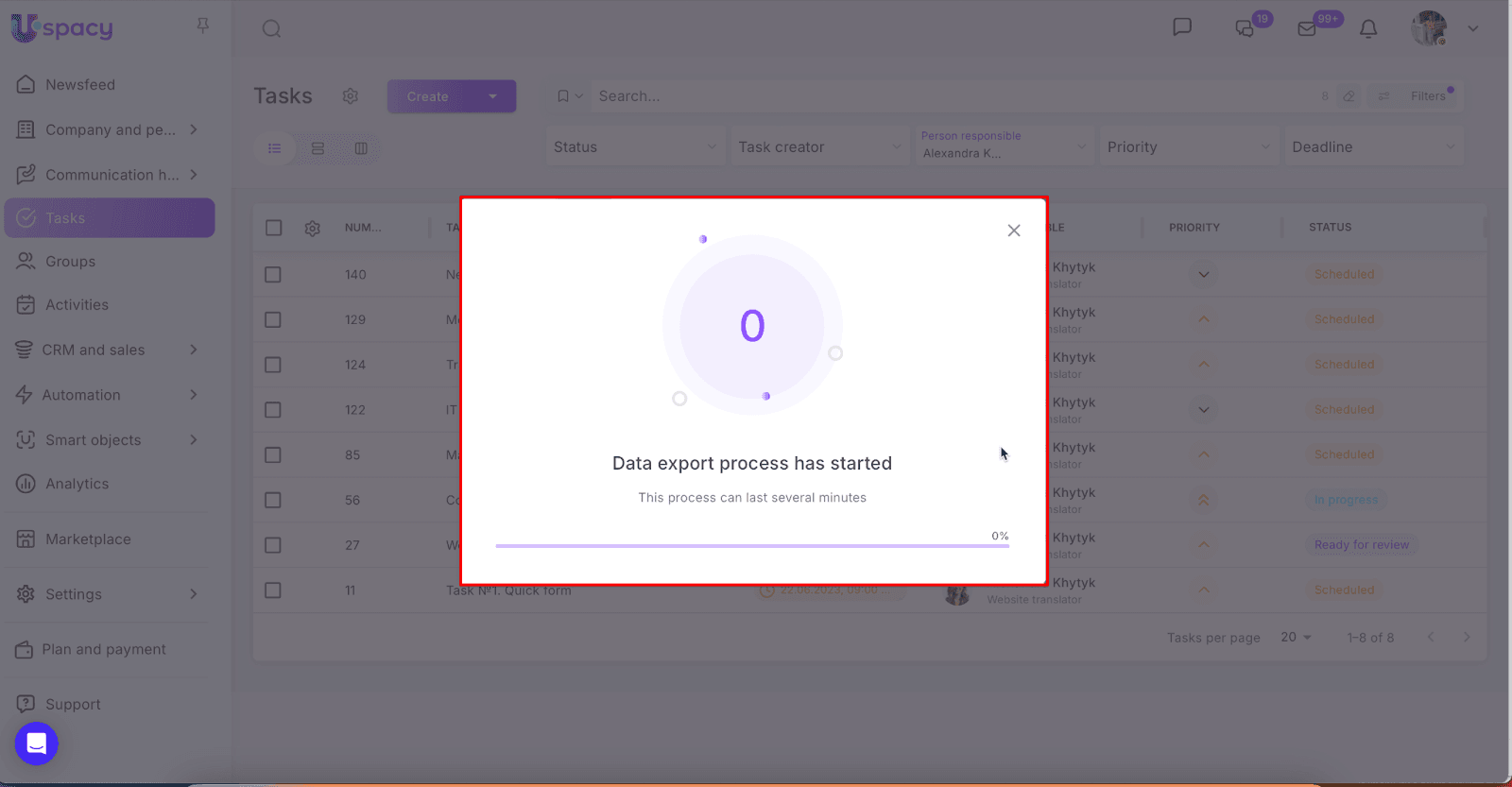1512x787 pixels.
Task: Expand the Settings submenu
Action: pyautogui.click(x=194, y=594)
